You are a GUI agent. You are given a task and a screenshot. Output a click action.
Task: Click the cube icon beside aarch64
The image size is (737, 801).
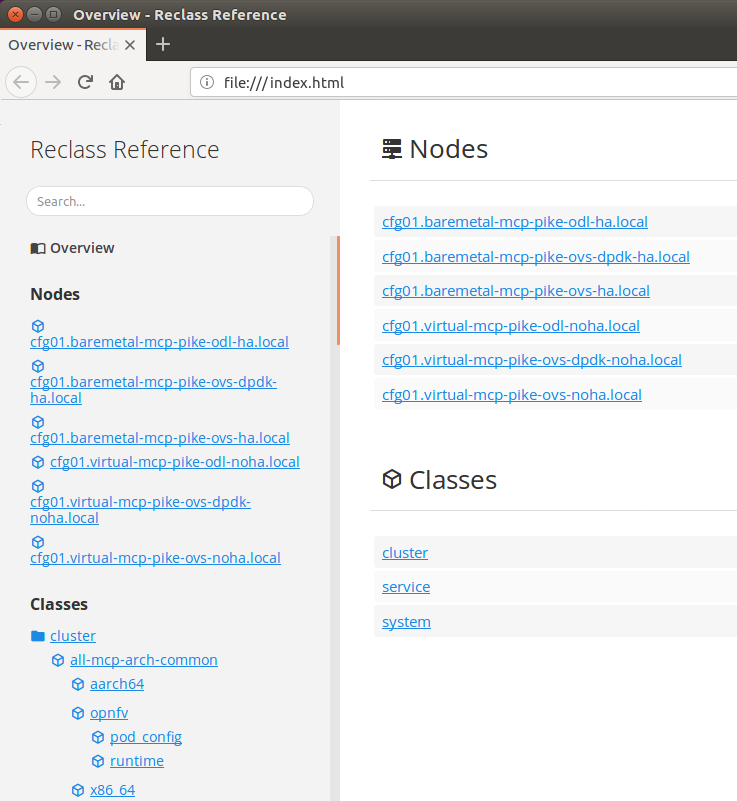coord(78,685)
